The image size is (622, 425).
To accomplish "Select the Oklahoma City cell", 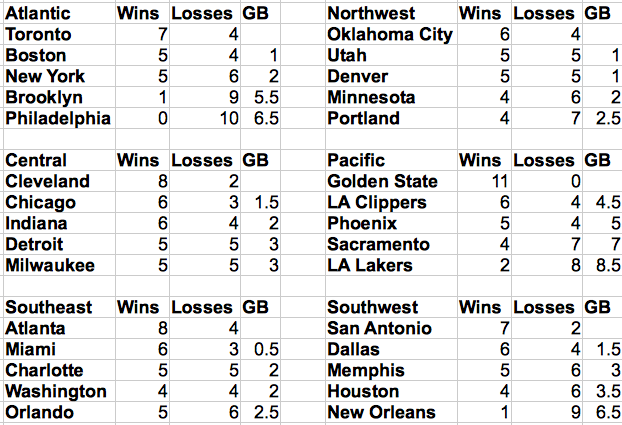I will 390,35.
